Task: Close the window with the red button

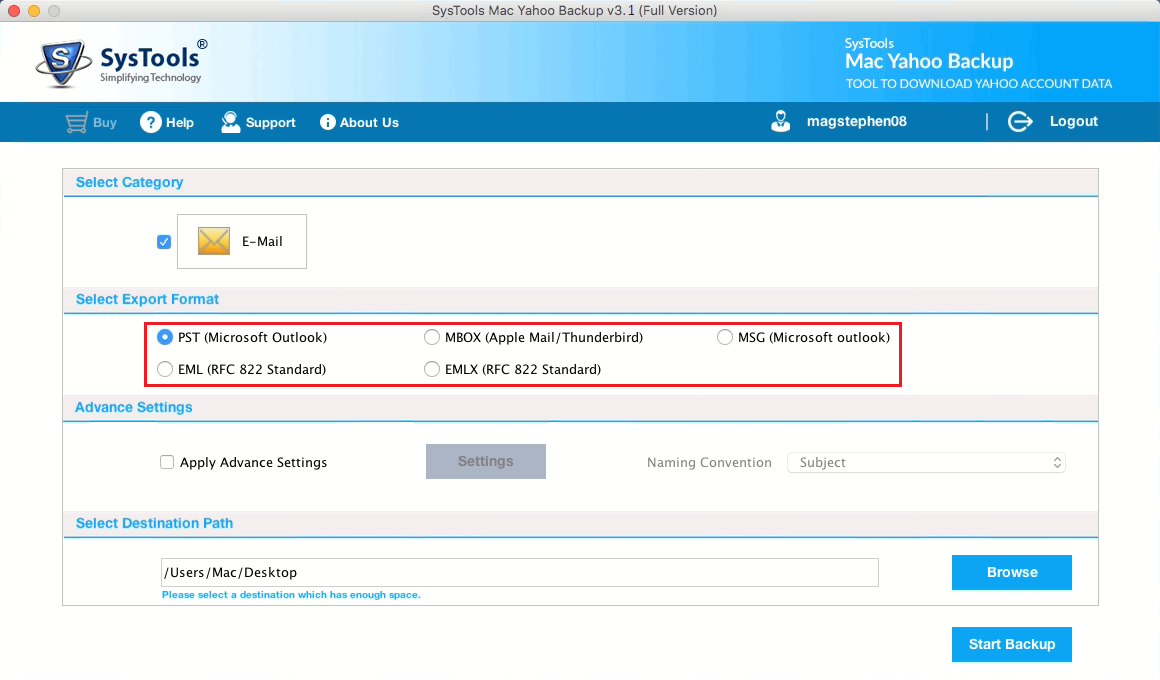Action: 13,10
